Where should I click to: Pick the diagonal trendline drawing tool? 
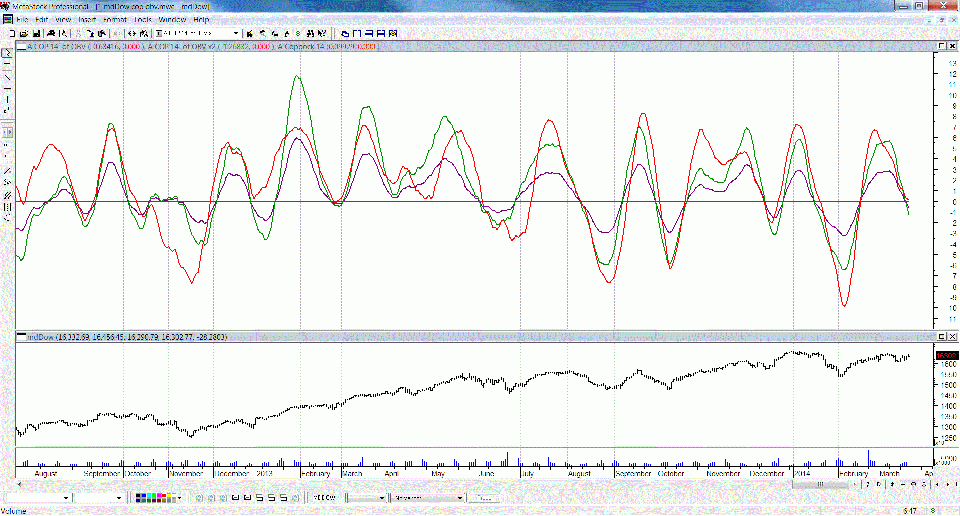(7, 77)
